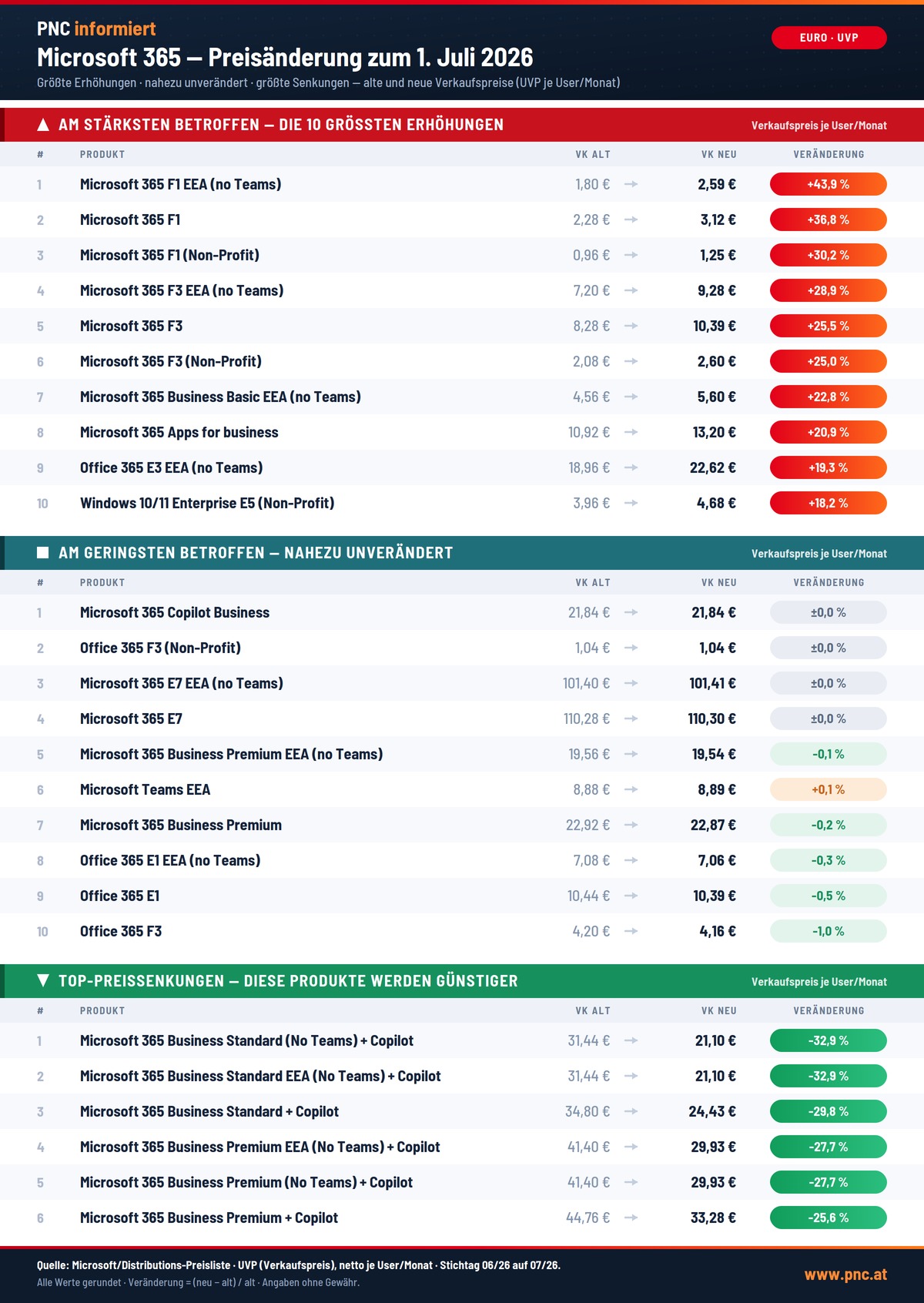Select product name Office 365 E3 EEA (no Teams)
The width and height of the screenshot is (924, 1303).
click(172, 467)
